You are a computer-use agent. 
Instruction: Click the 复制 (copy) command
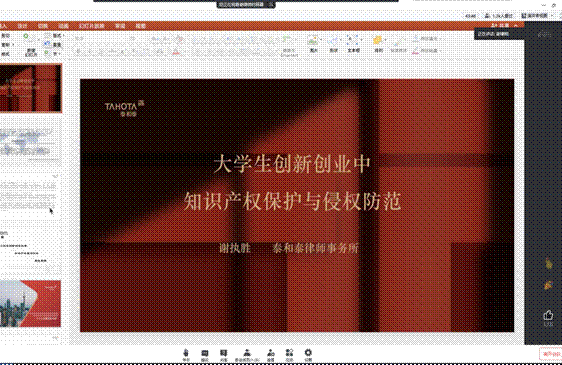[x=6, y=45]
